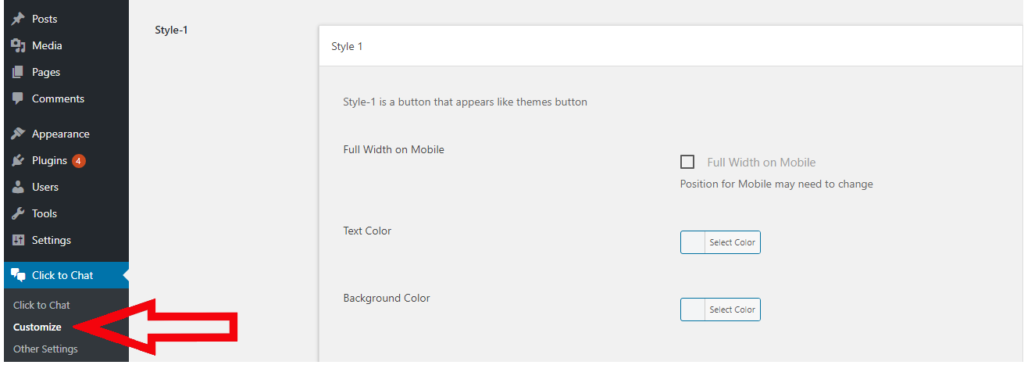Click Select Color button for Text Color
Viewport: 1024px width, 365px height.
pos(732,242)
